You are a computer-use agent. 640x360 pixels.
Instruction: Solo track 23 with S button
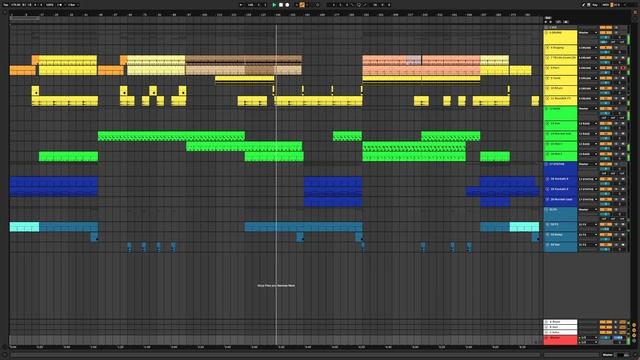pos(616,235)
